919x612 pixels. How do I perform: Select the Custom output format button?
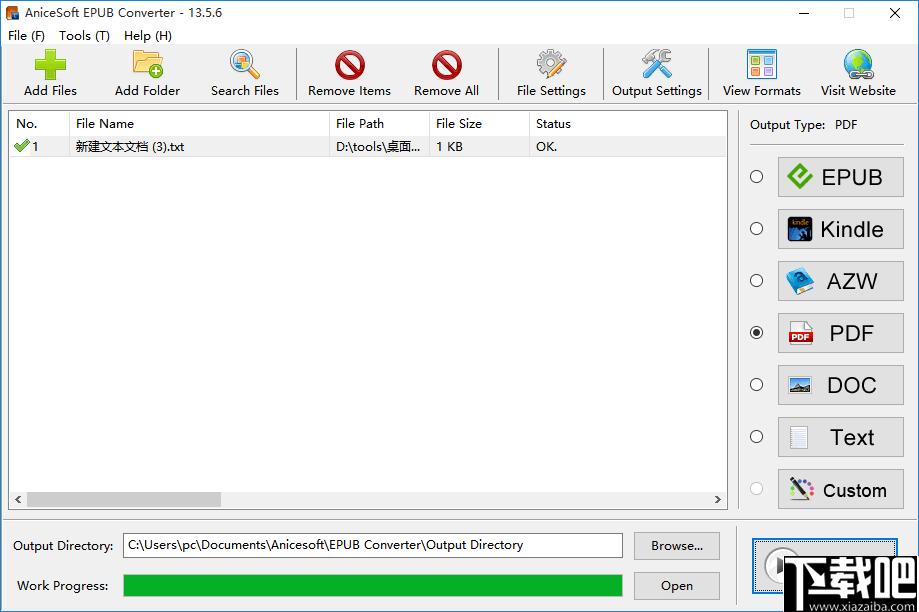[840, 489]
